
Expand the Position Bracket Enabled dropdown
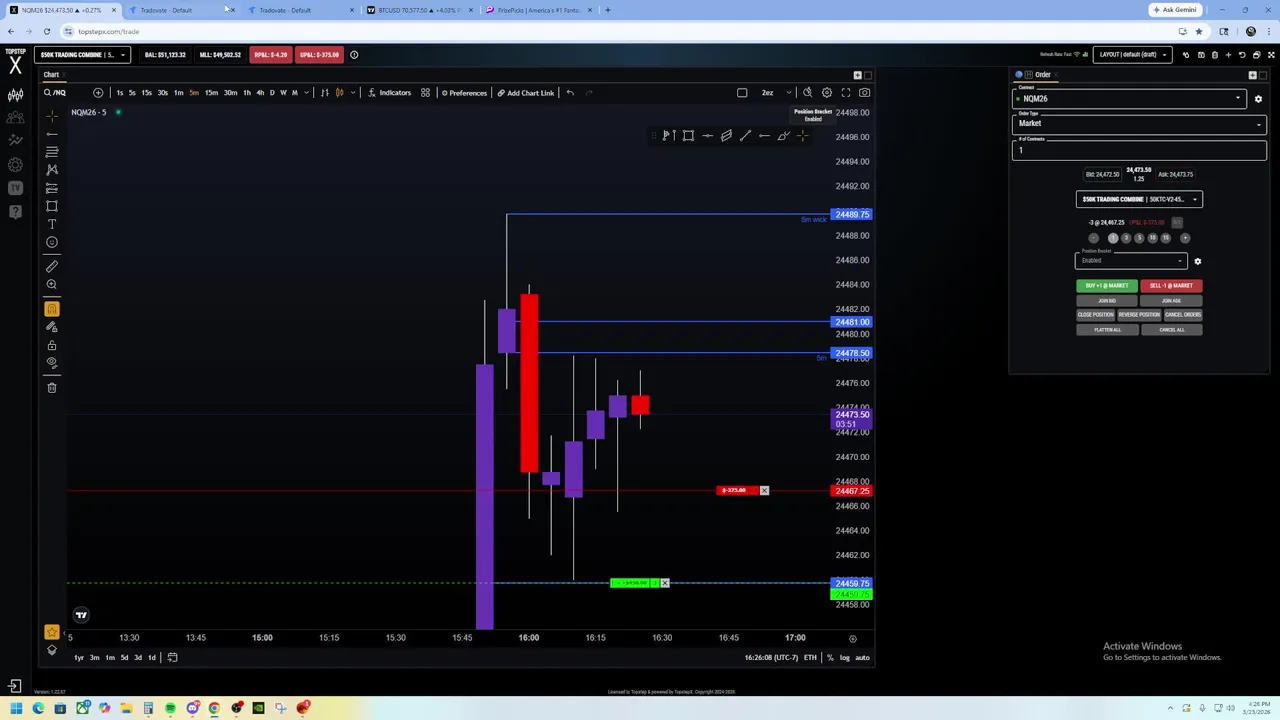[x=1131, y=261]
